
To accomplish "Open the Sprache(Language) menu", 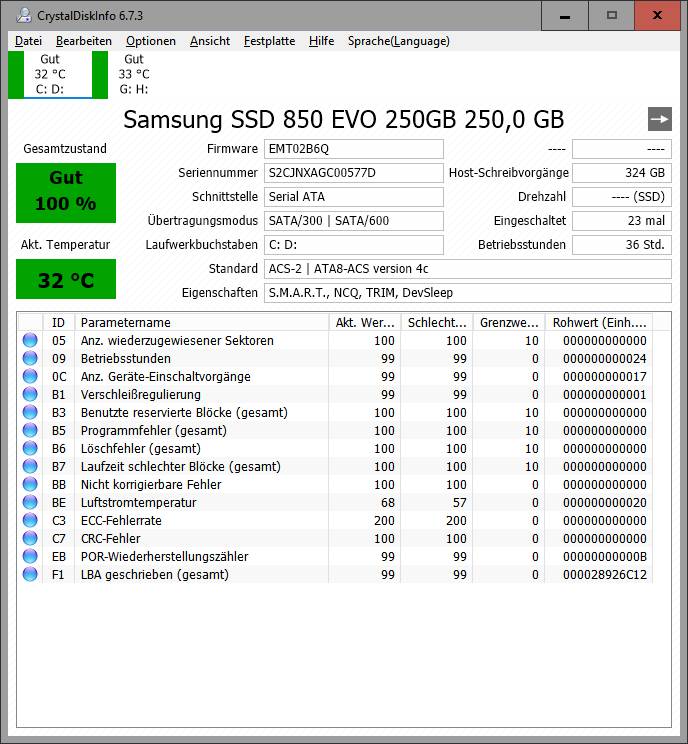I will [399, 41].
